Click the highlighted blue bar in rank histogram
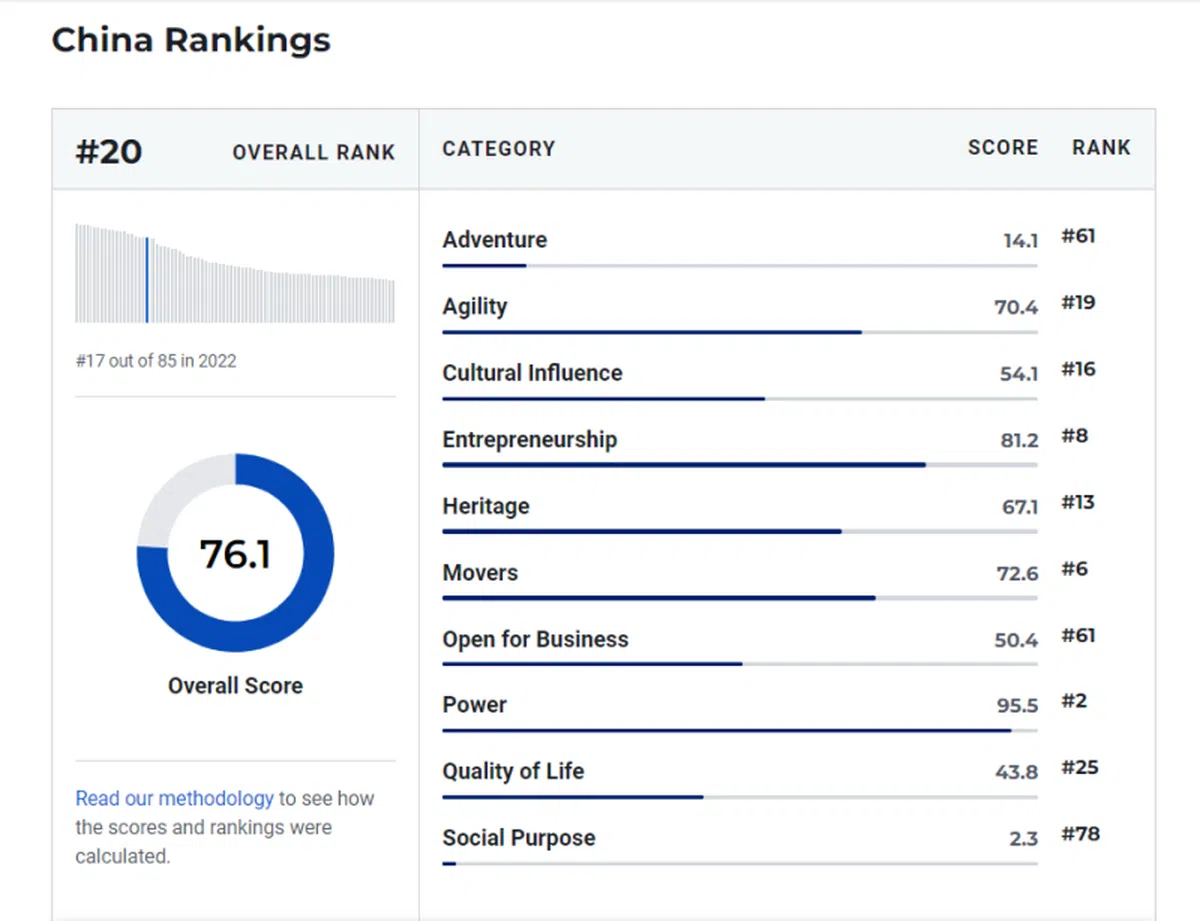 147,280
